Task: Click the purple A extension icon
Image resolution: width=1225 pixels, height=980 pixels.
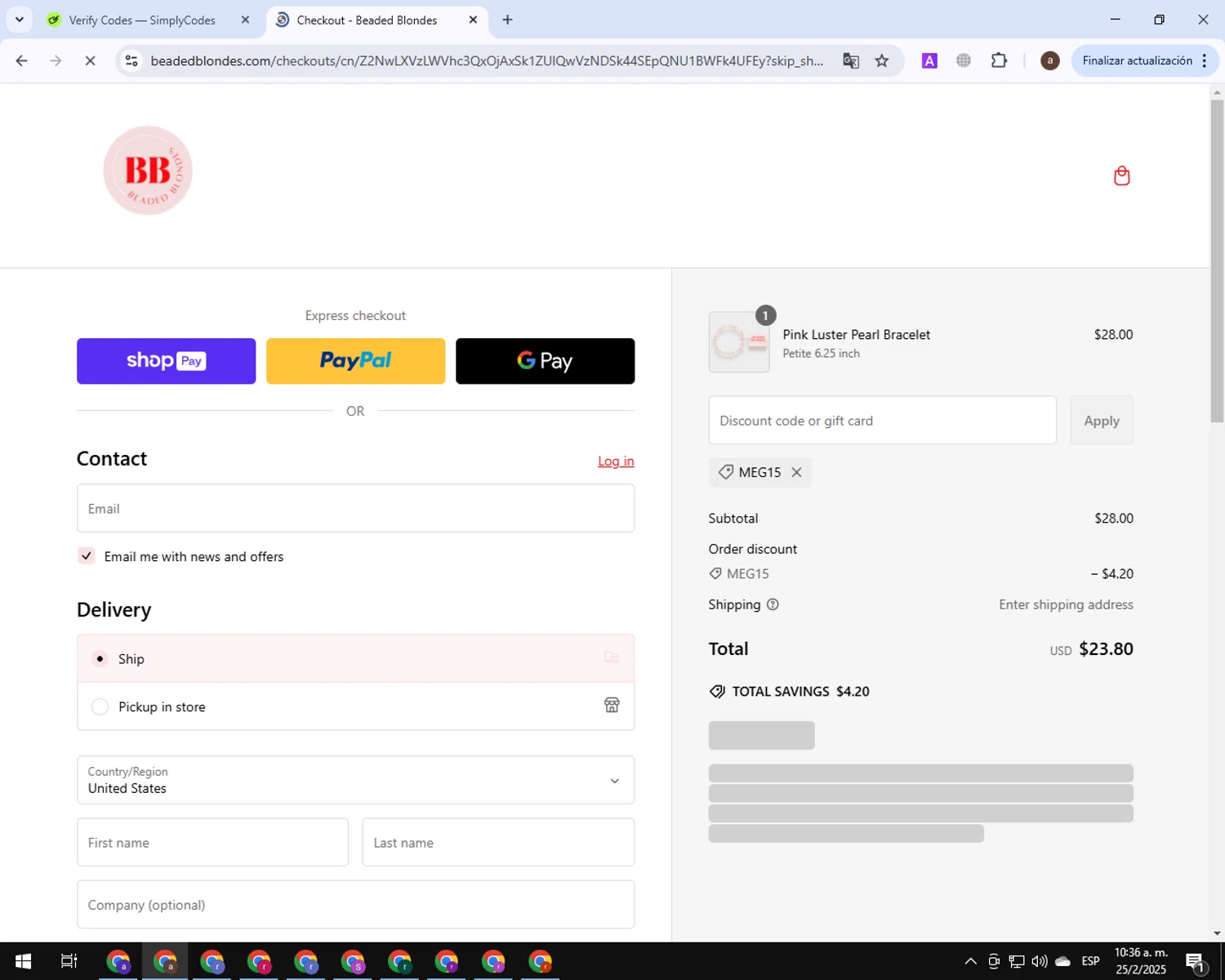Action: coord(929,60)
